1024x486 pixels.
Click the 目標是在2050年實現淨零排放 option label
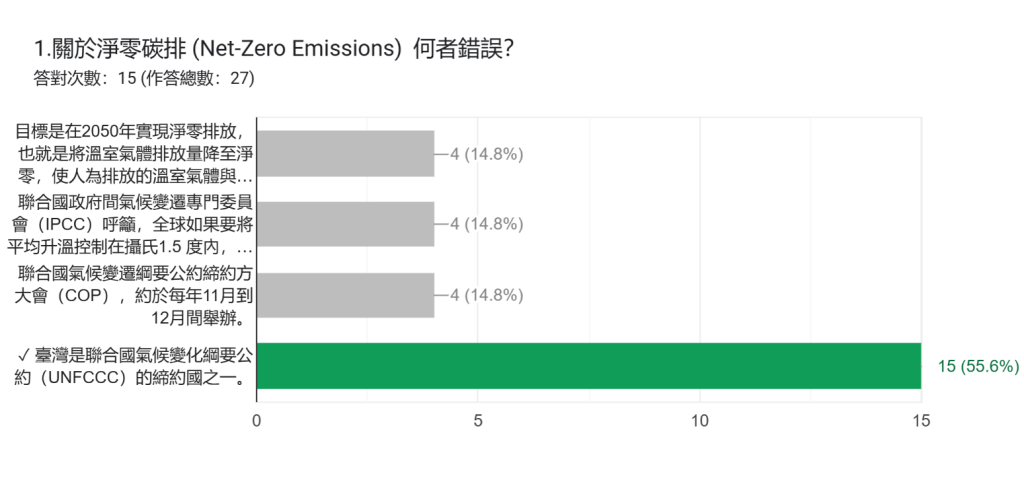135,154
